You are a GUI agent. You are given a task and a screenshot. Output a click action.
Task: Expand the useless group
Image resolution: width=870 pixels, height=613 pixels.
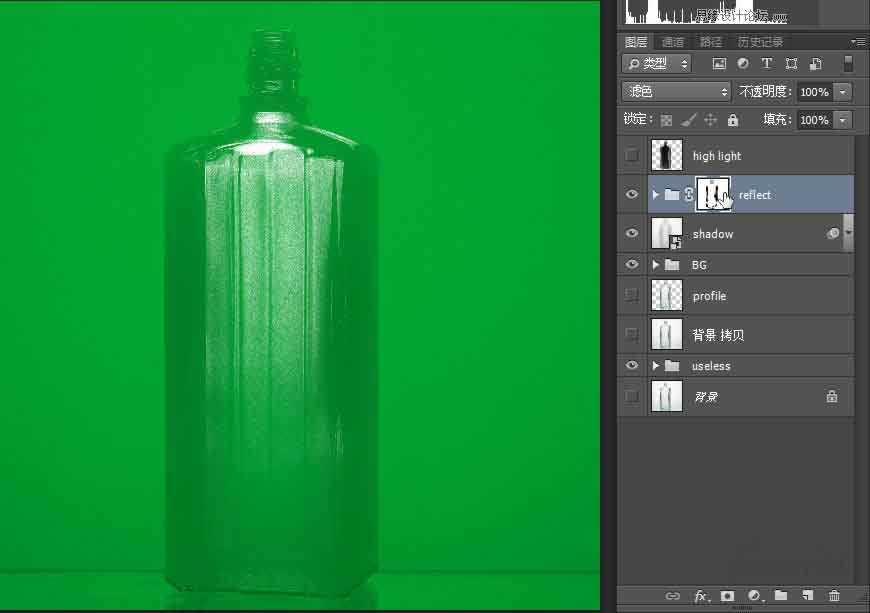(x=655, y=365)
